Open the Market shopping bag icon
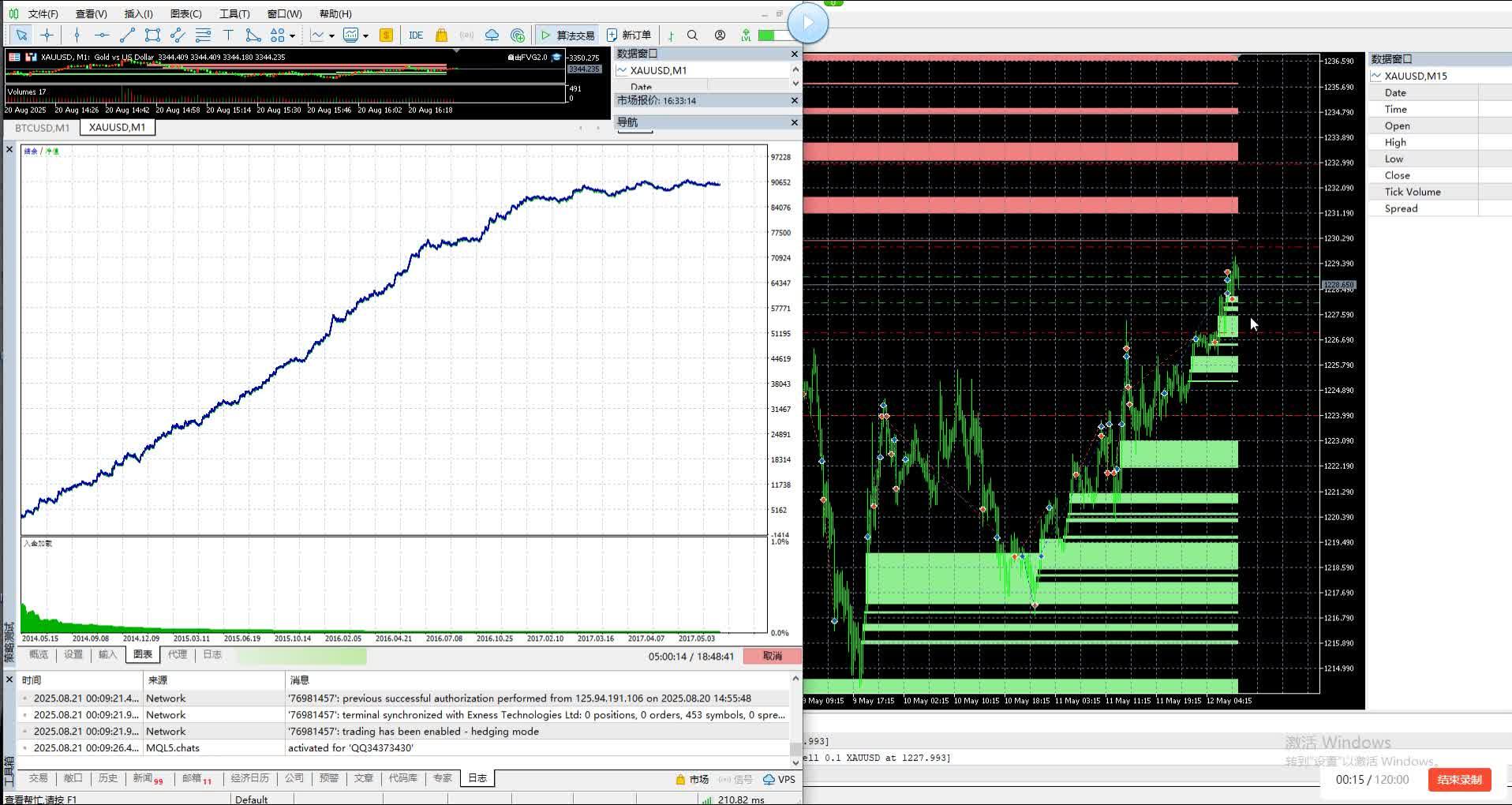The height and width of the screenshot is (805, 1512). click(441, 35)
